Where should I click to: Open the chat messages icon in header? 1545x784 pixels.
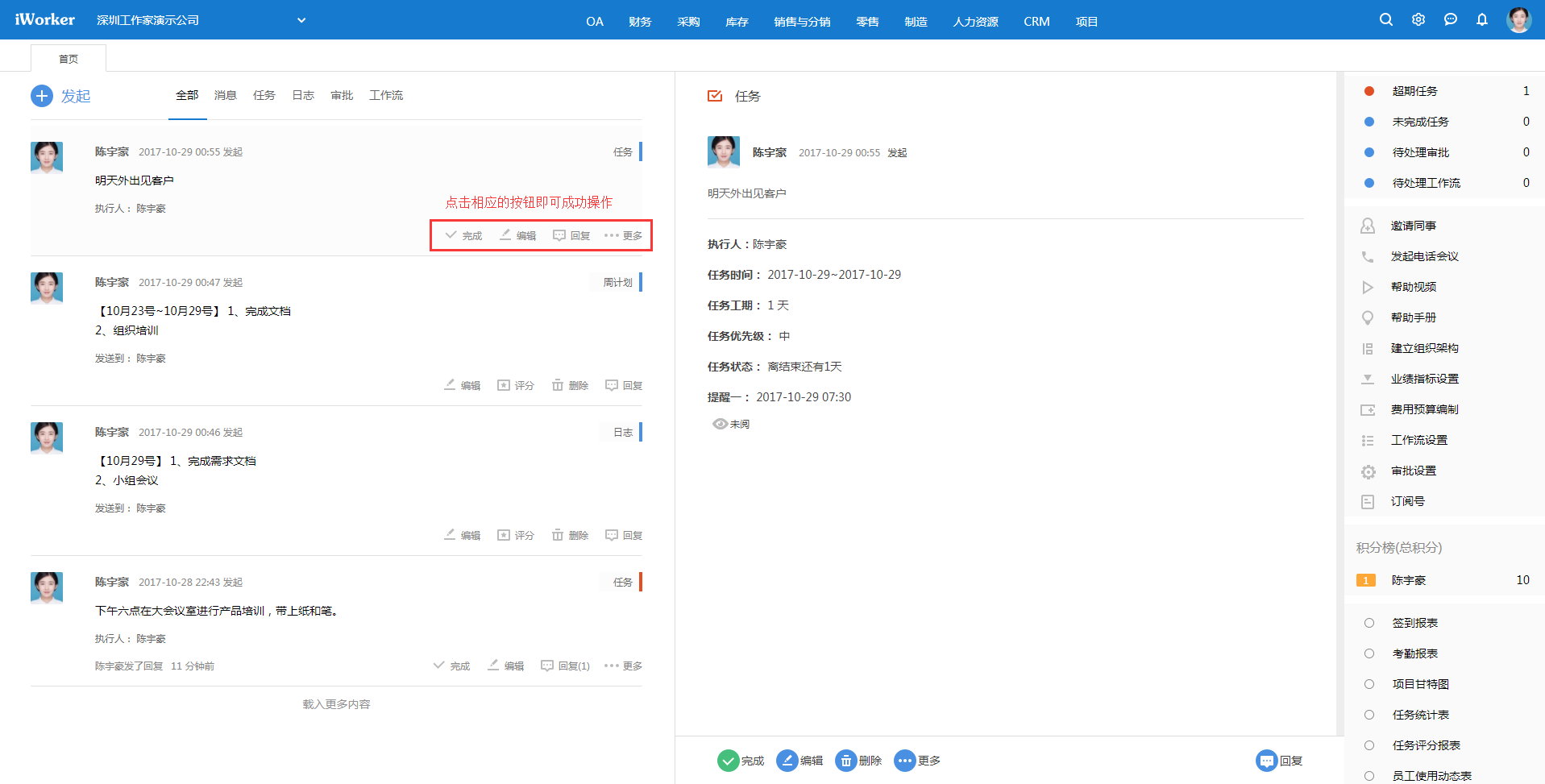coord(1450,19)
